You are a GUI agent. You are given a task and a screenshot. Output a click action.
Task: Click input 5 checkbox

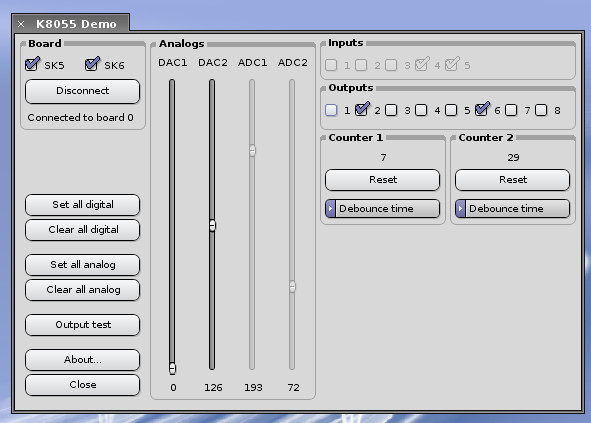[452, 64]
